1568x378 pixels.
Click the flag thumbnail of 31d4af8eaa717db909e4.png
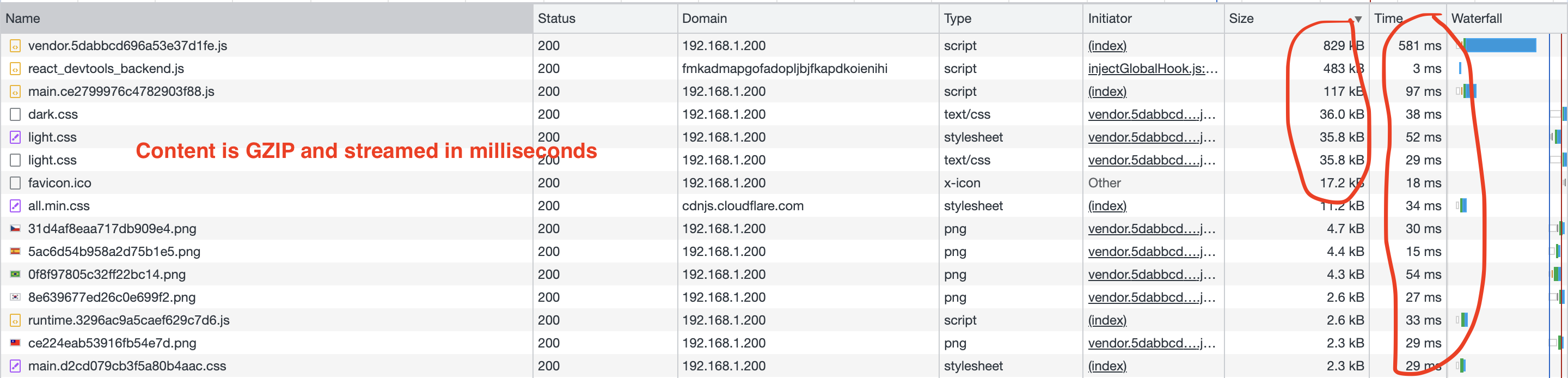tap(15, 229)
